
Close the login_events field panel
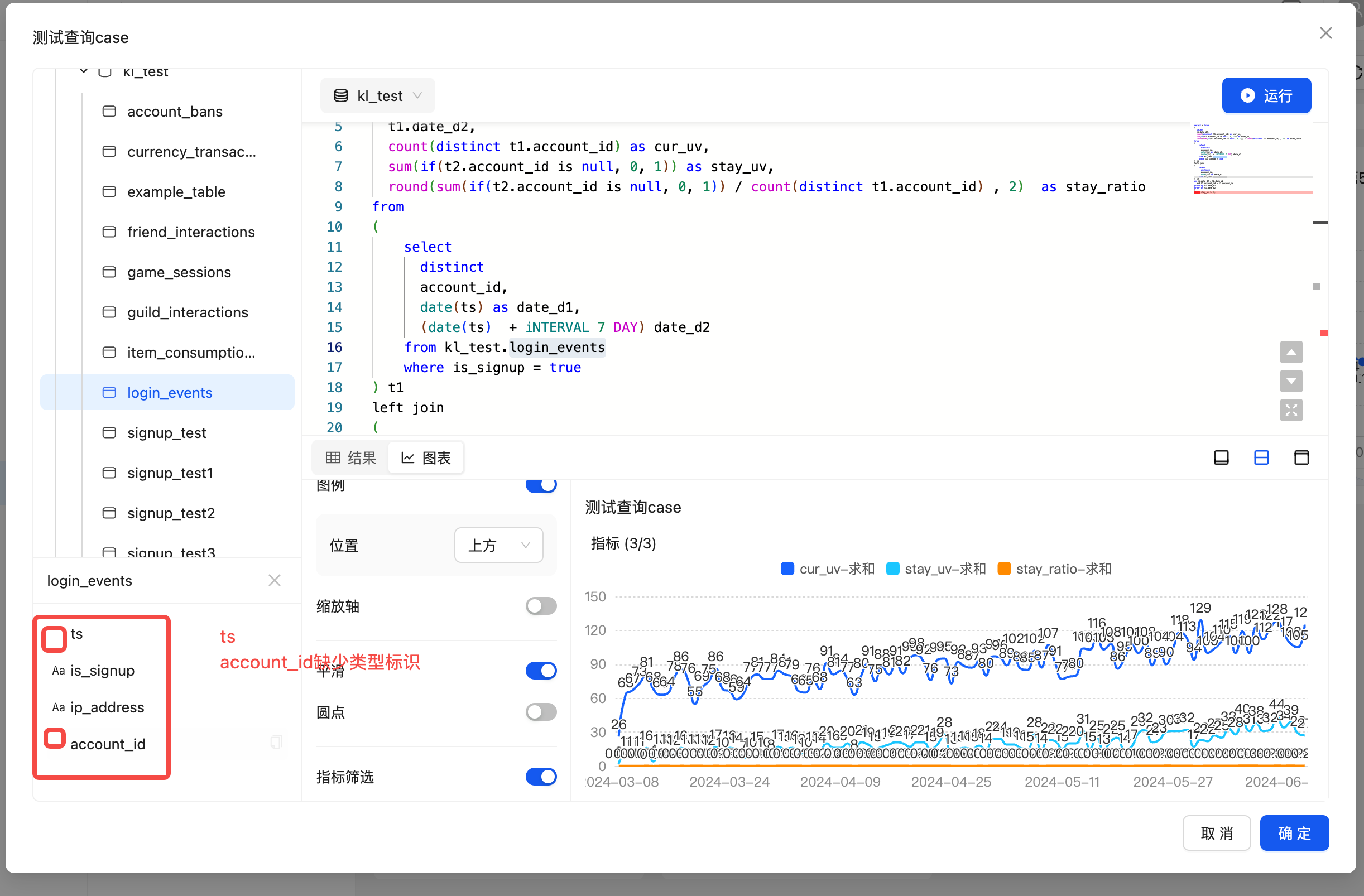click(x=275, y=580)
